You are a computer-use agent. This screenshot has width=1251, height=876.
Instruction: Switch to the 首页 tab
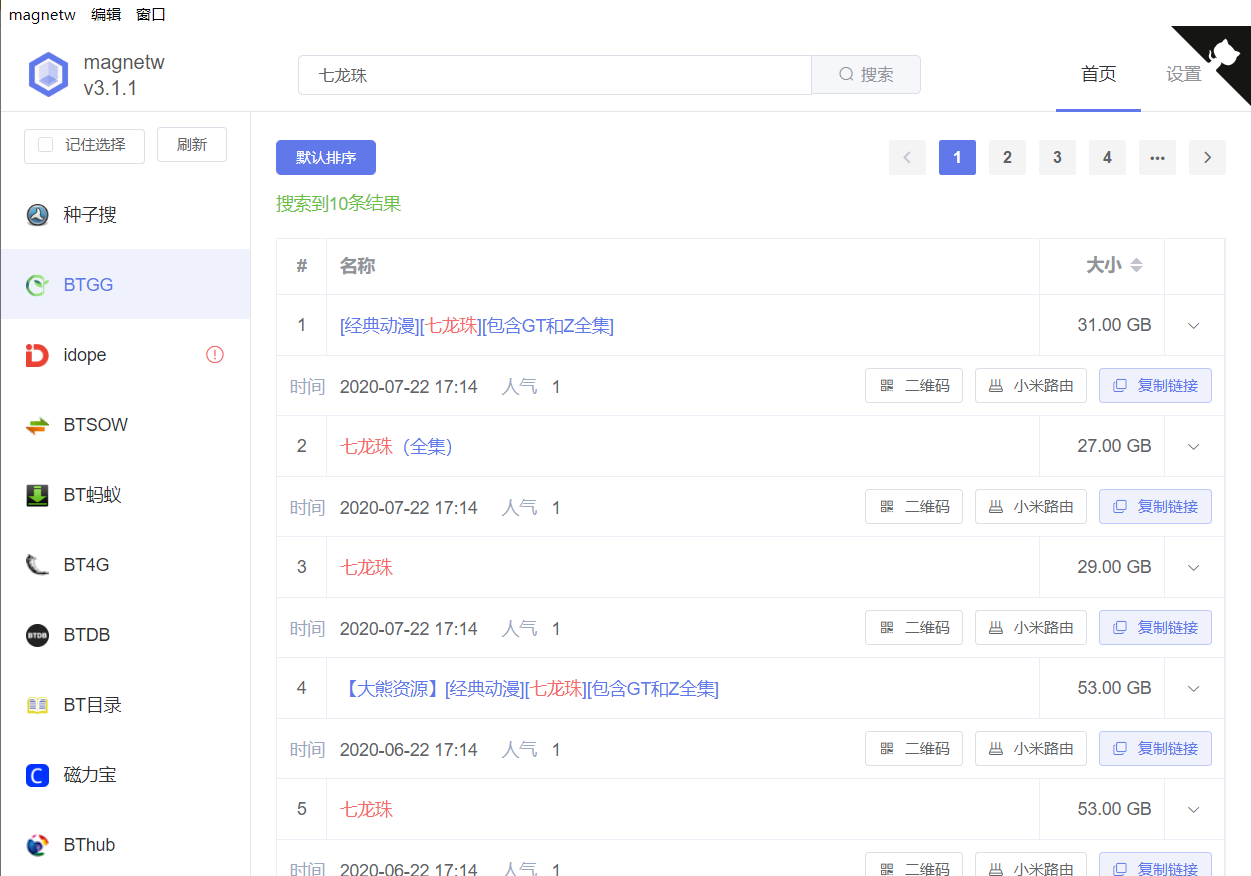[x=1098, y=75]
